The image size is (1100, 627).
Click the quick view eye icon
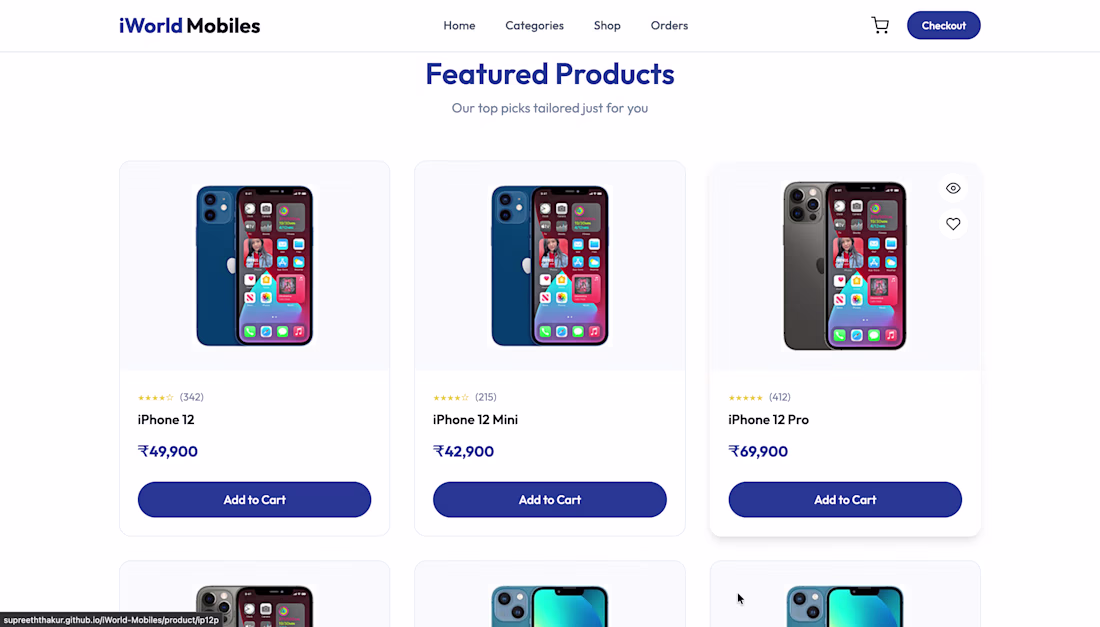953,188
